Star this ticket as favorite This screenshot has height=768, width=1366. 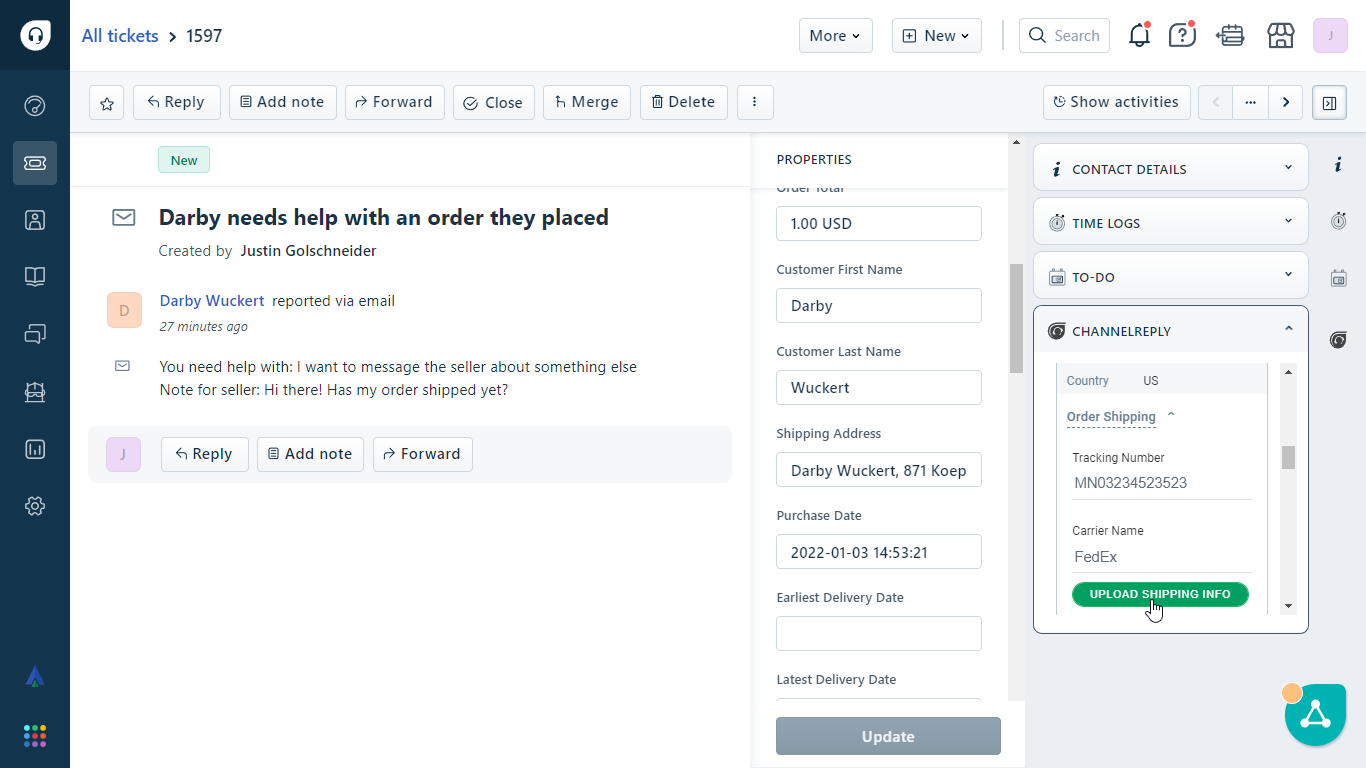(107, 102)
